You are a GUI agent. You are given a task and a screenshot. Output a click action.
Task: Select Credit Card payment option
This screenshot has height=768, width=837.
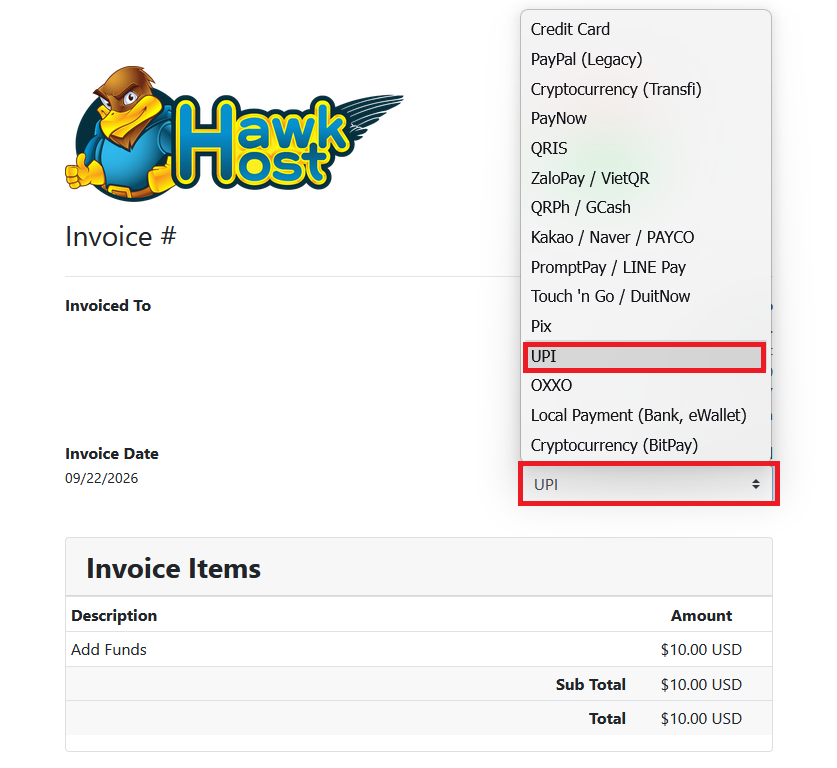pyautogui.click(x=645, y=29)
